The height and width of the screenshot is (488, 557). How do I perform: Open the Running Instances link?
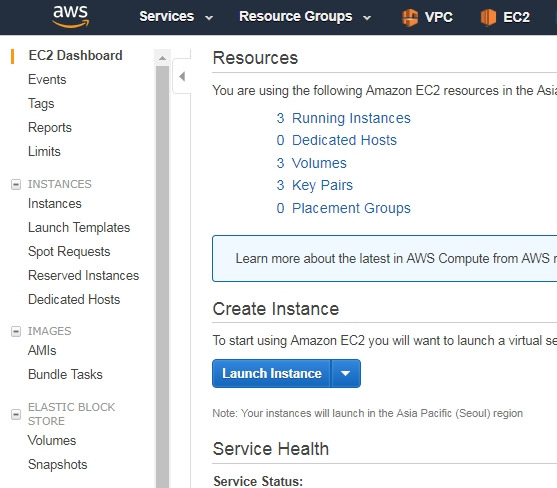point(351,118)
